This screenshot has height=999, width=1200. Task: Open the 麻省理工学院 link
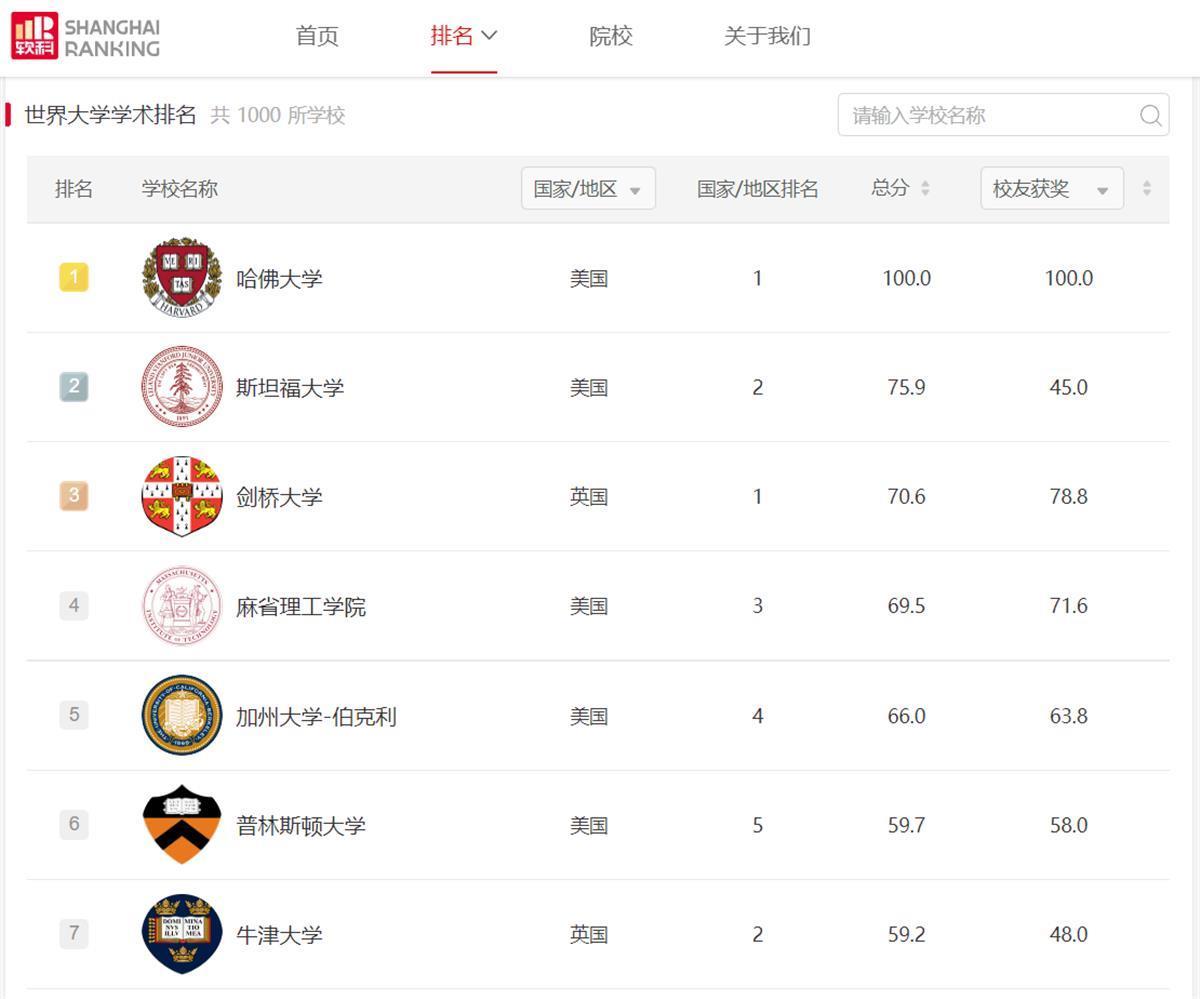point(301,606)
